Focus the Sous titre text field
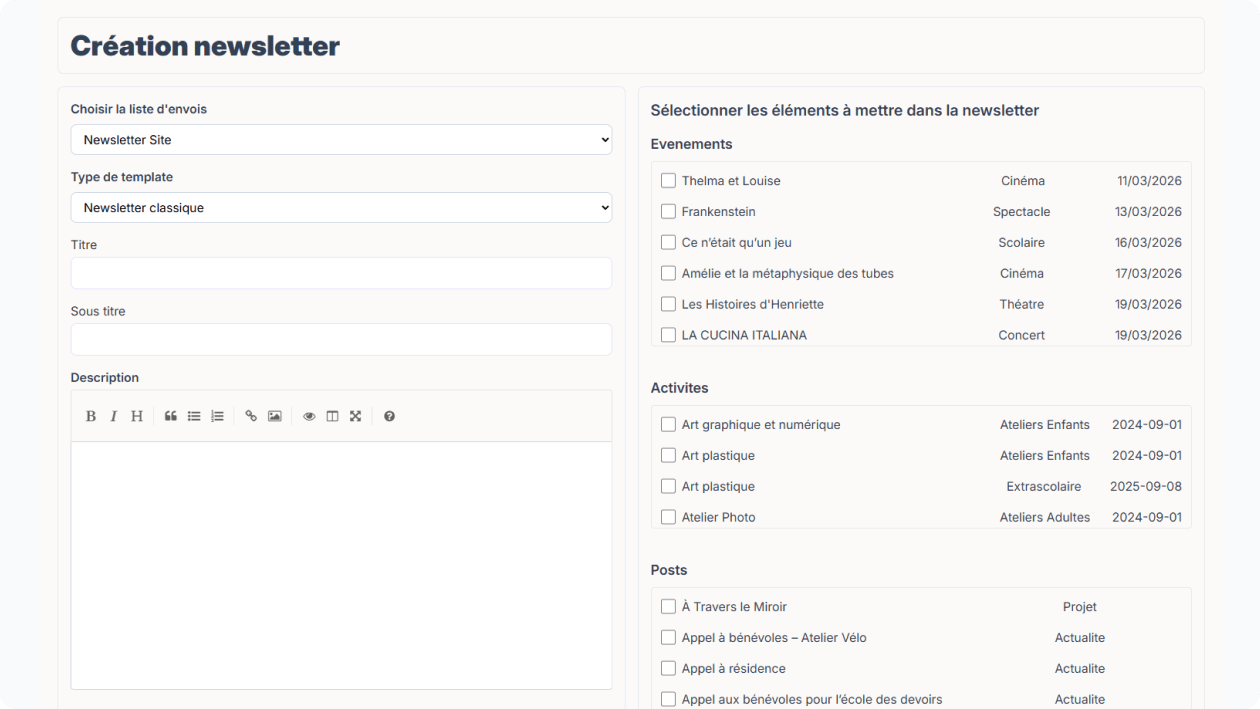Image resolution: width=1260 pixels, height=709 pixels. click(x=341, y=340)
